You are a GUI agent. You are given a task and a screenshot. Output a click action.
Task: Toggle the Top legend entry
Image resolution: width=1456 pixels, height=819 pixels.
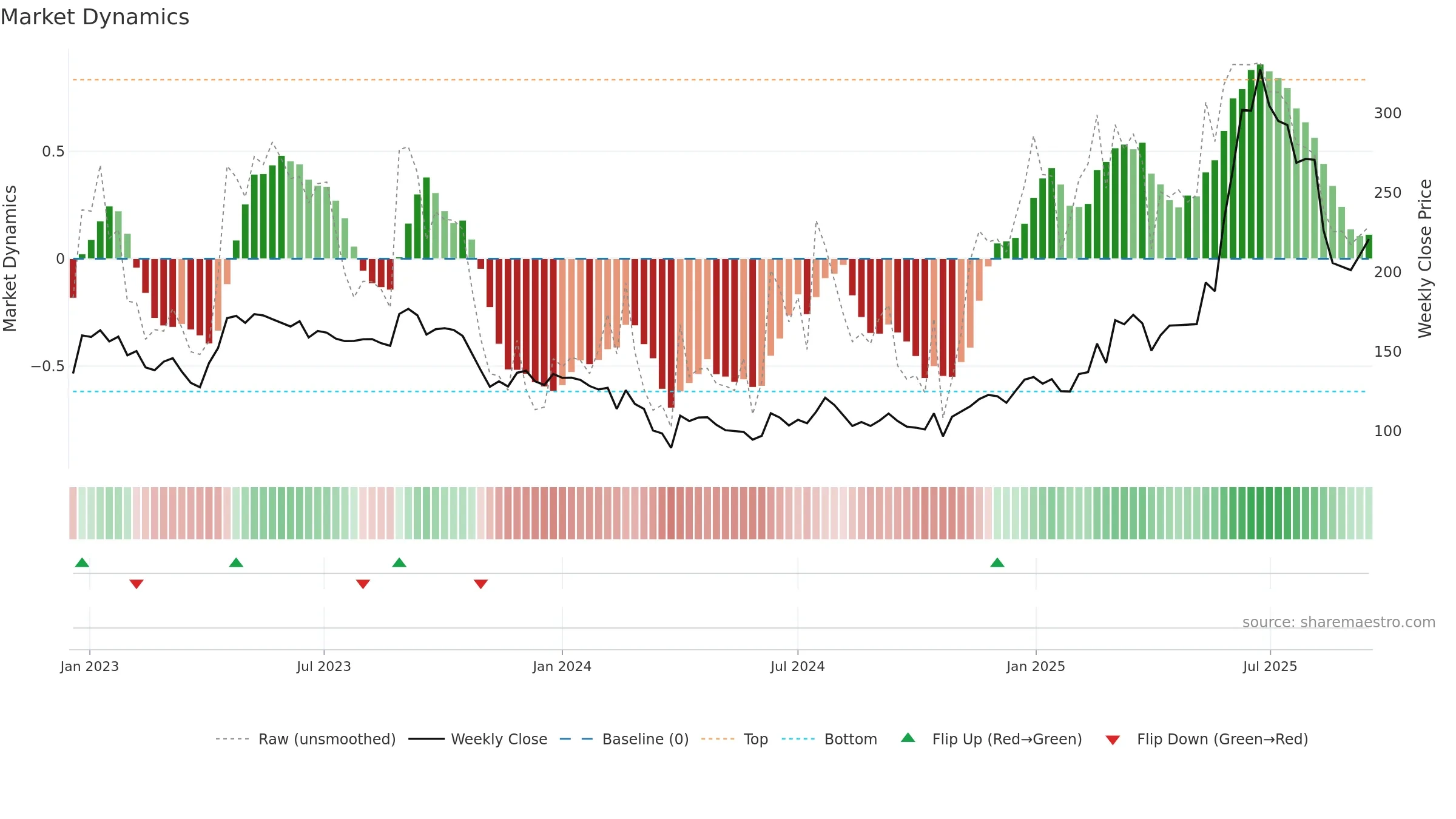[734, 739]
